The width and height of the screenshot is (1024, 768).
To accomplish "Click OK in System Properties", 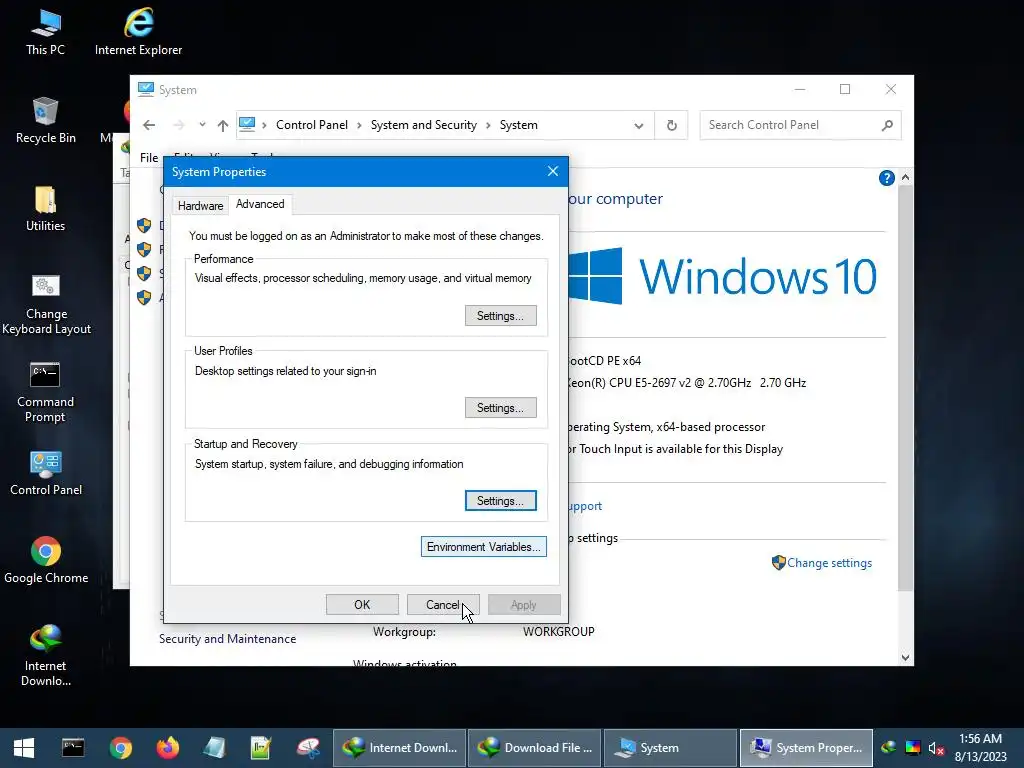I will (362, 605).
